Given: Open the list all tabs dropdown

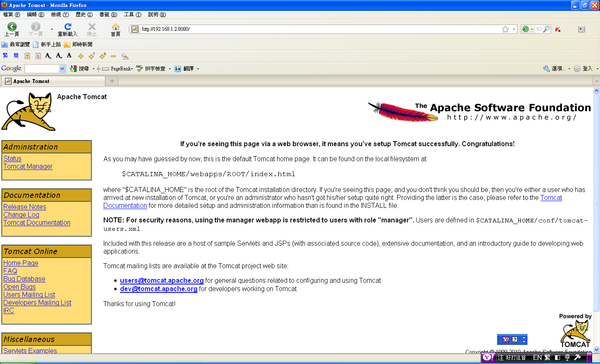Looking at the screenshot, I should (x=596, y=81).
